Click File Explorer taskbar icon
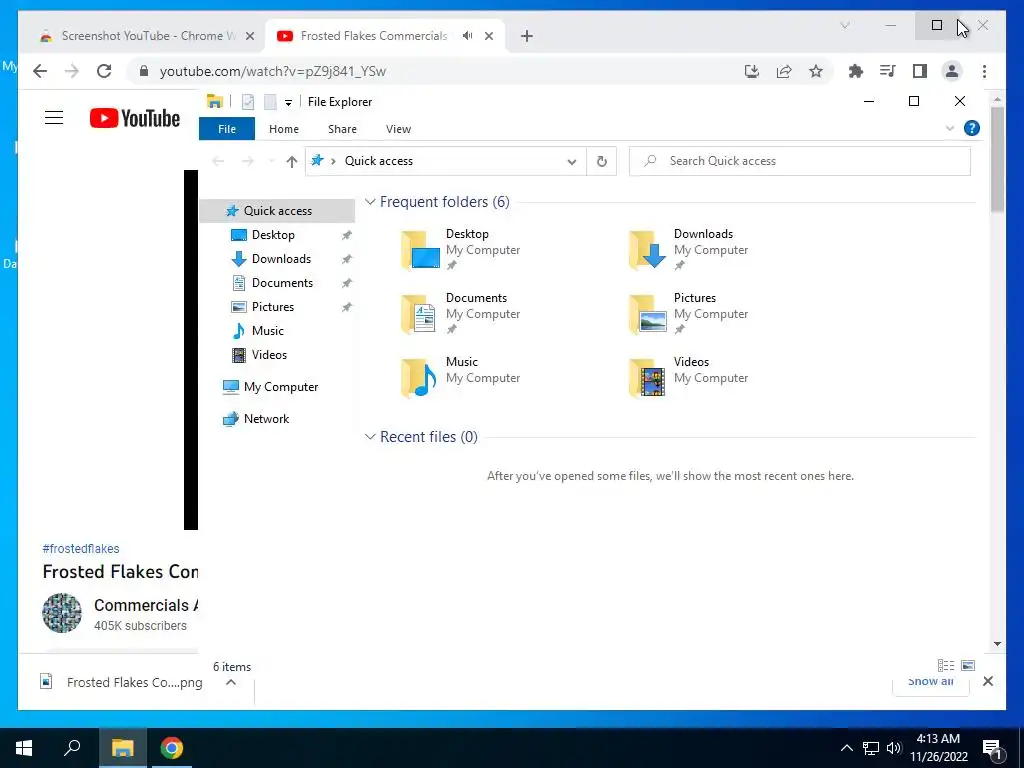 click(x=122, y=748)
